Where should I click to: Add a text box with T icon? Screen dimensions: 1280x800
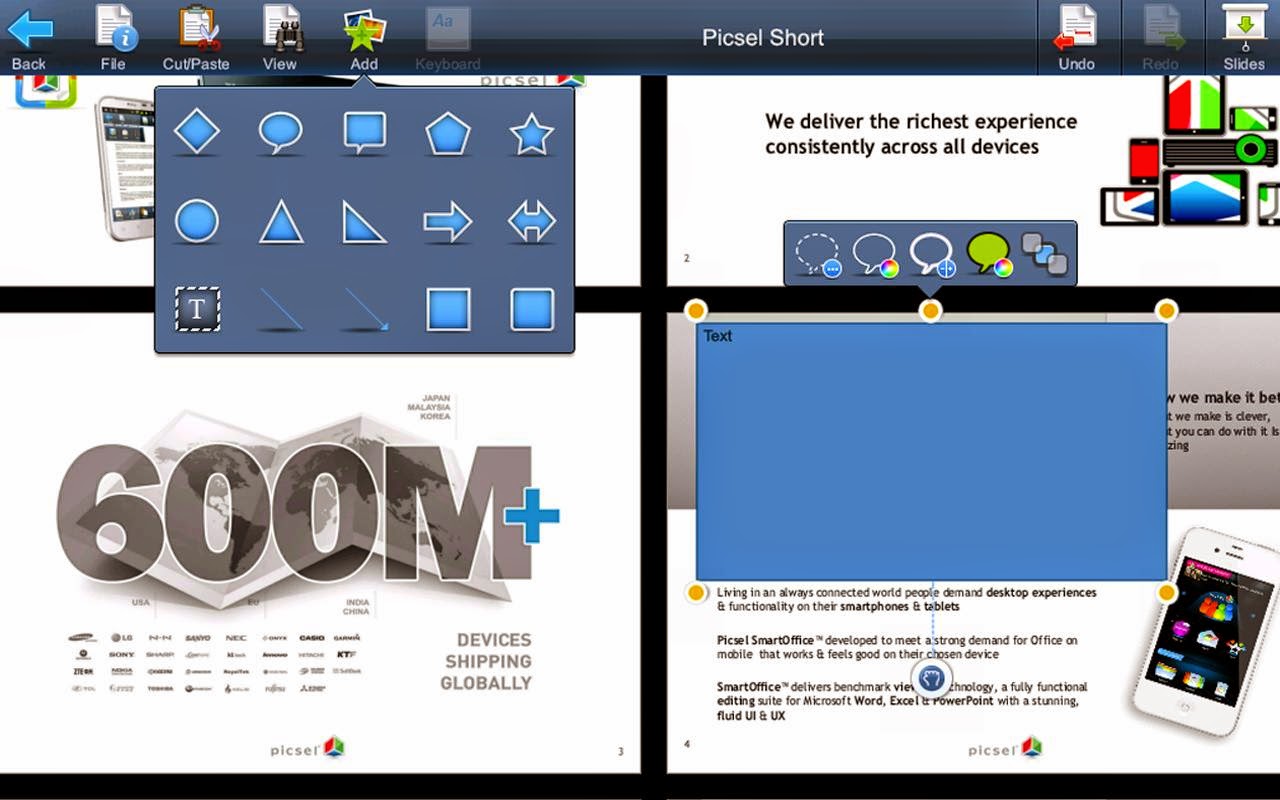[x=197, y=309]
